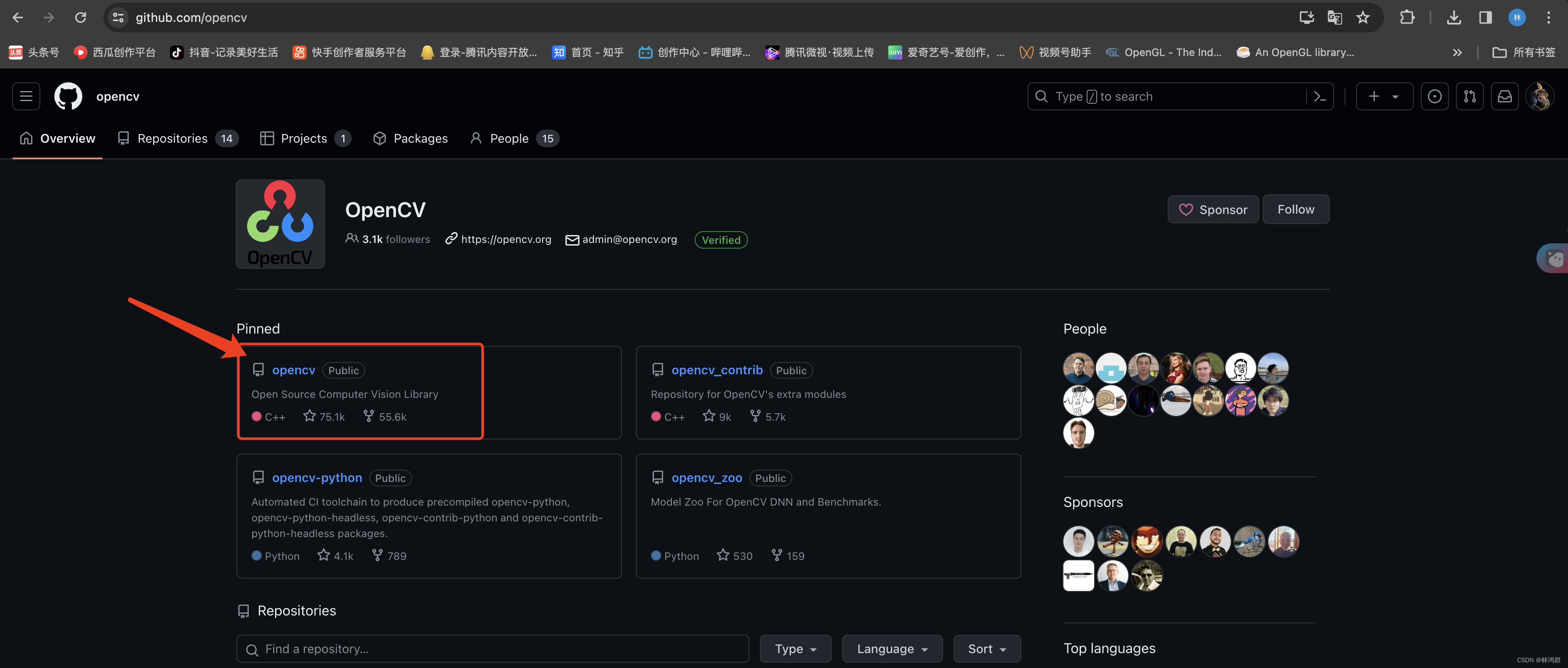1568x668 pixels.
Task: Open the Type filter dropdown
Action: click(795, 649)
